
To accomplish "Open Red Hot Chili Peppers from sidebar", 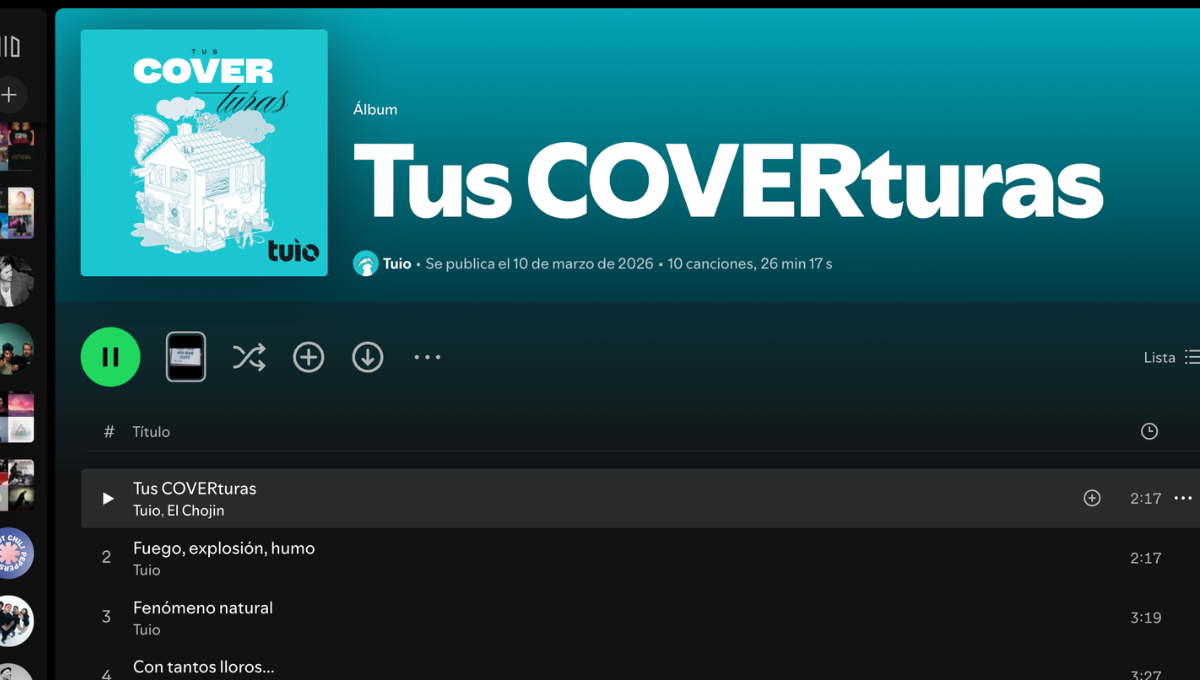I will coord(14,553).
